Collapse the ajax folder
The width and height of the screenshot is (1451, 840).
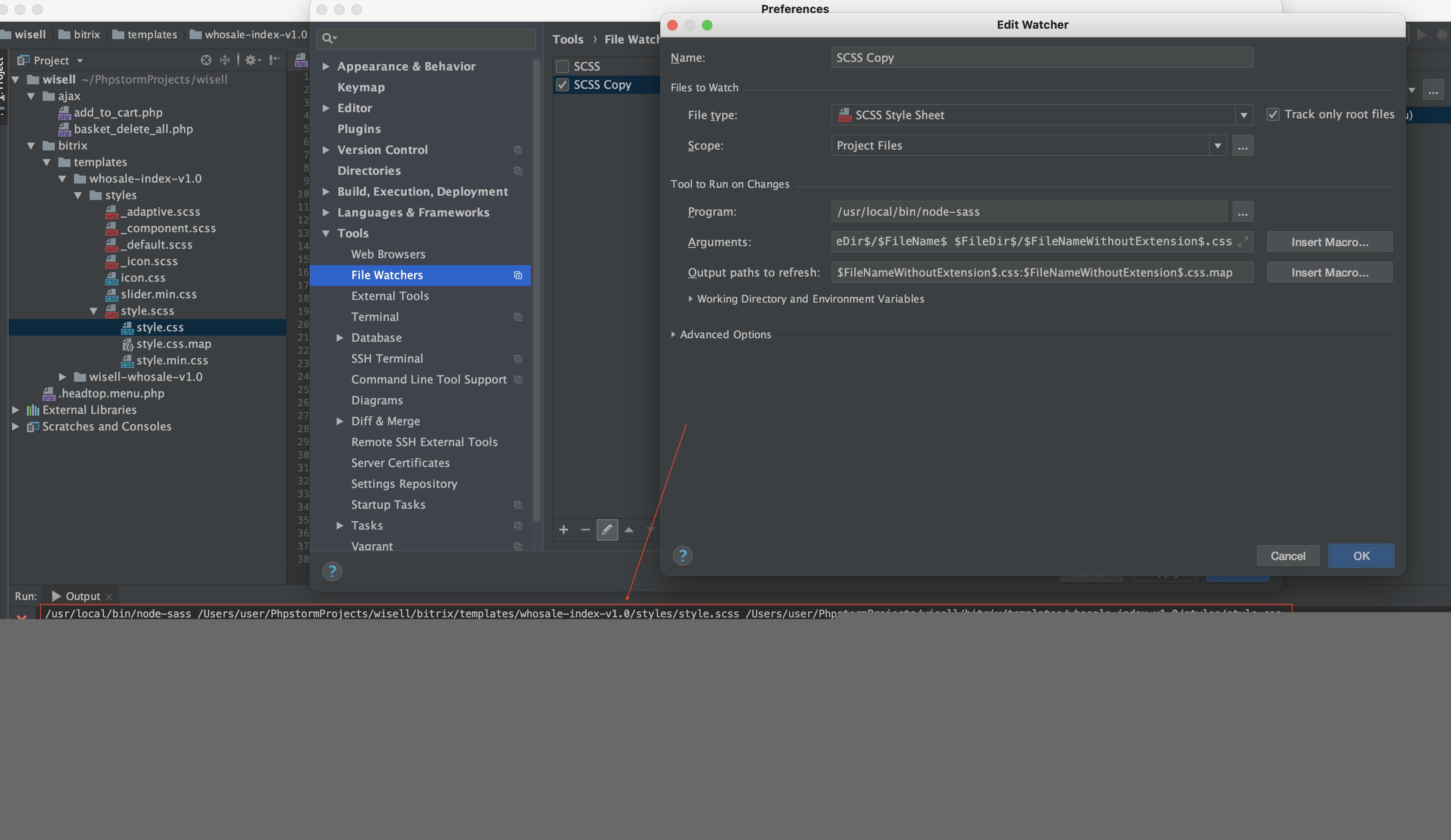[x=31, y=96]
